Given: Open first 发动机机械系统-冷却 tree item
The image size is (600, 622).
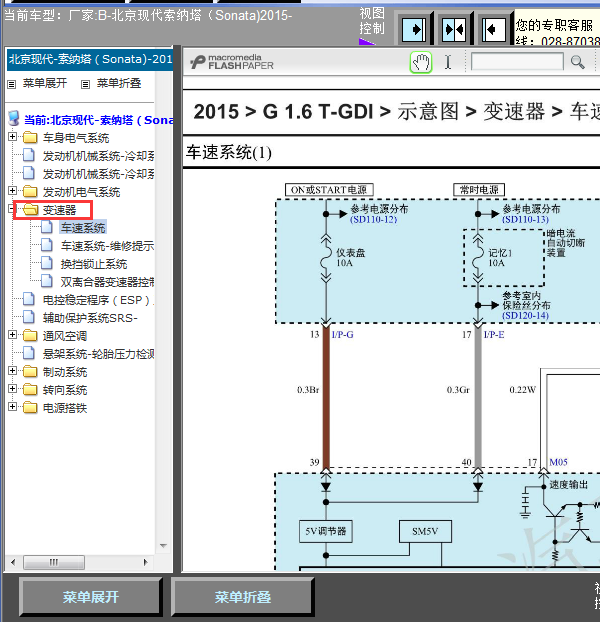Looking at the screenshot, I should click(x=98, y=156).
